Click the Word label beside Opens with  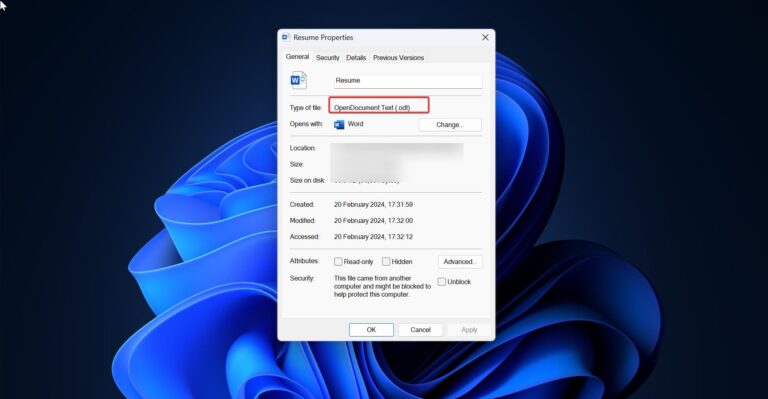(356, 124)
